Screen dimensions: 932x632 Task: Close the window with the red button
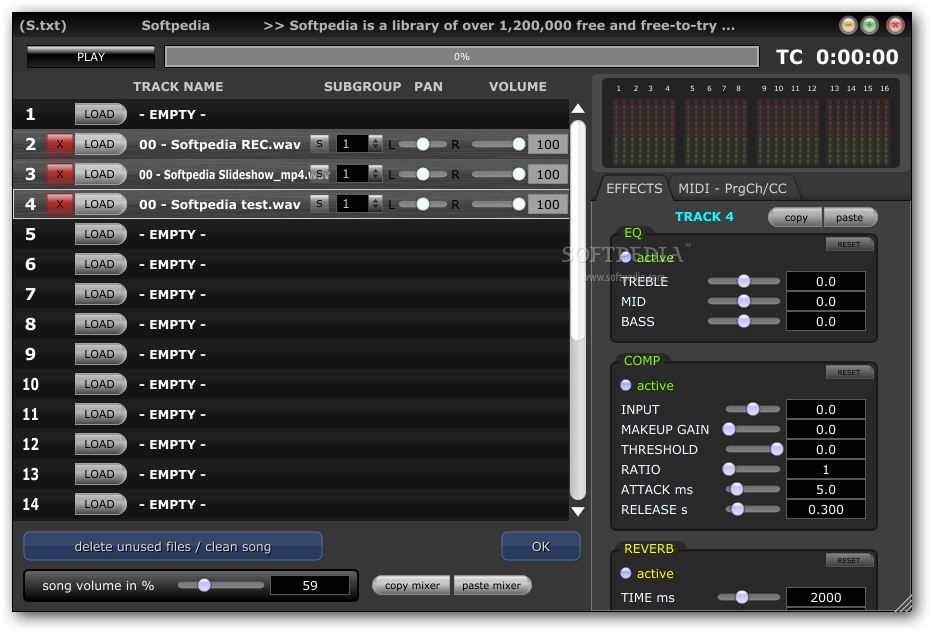click(895, 25)
